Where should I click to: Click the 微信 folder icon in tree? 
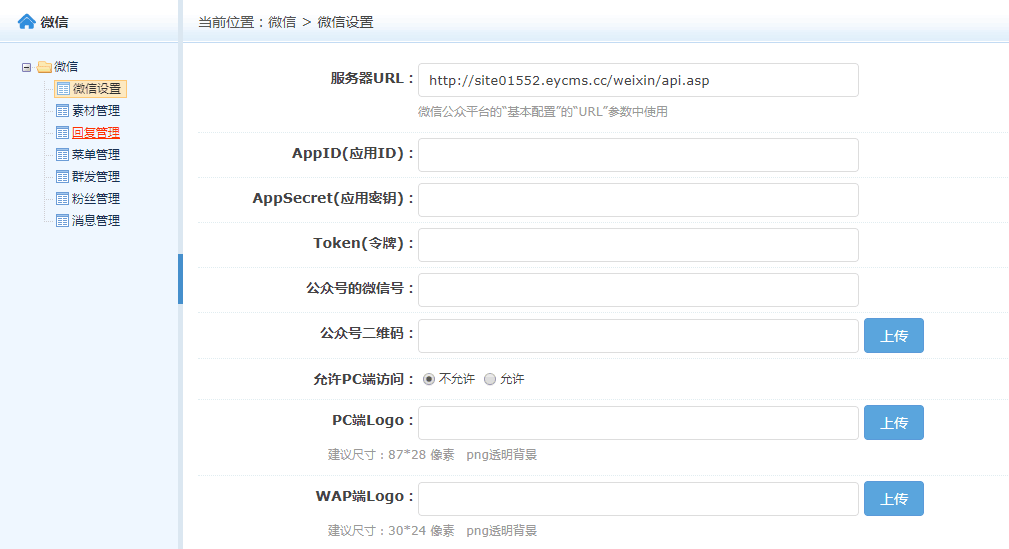tap(44, 67)
